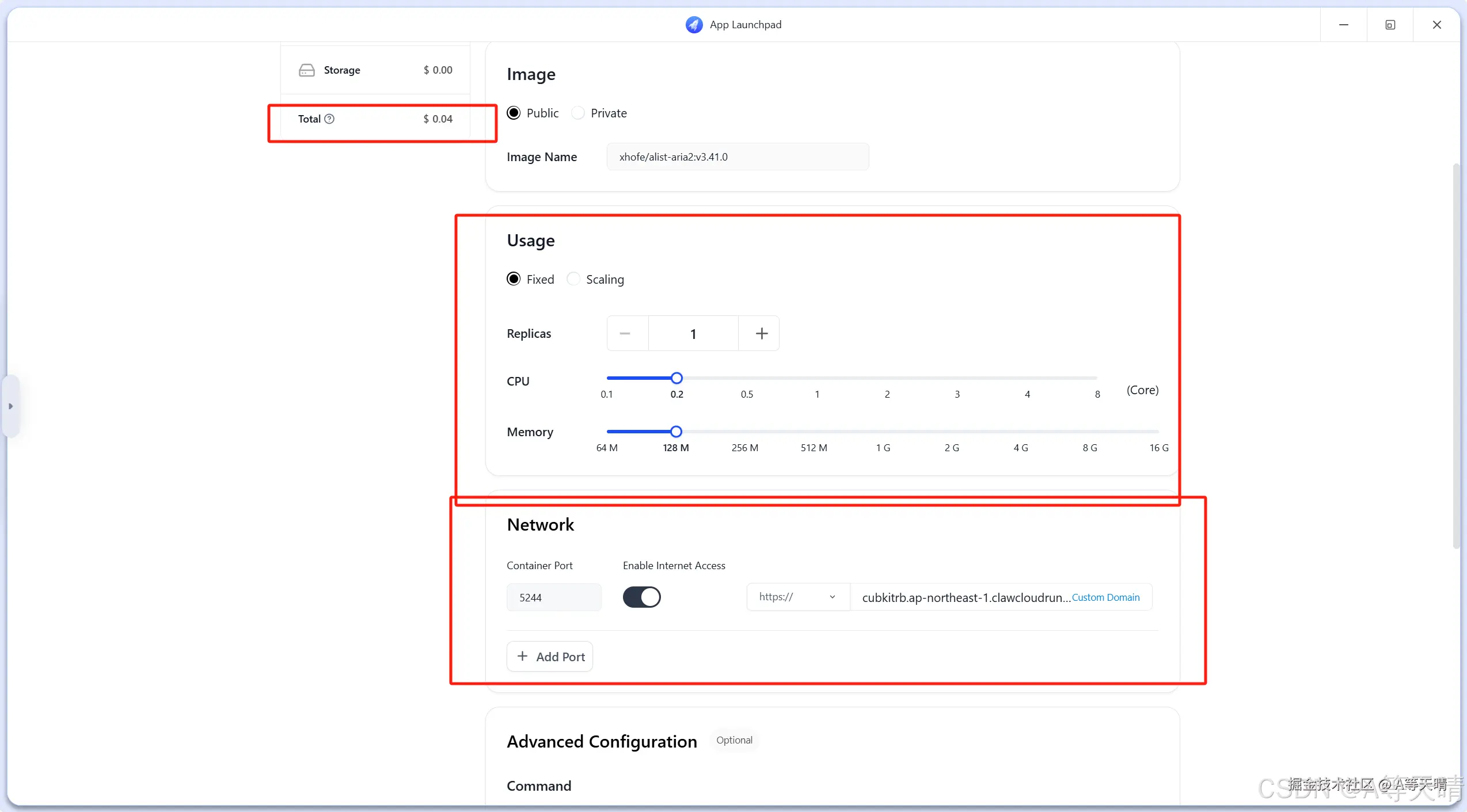
Task: Click the Container Port 5244 field
Action: point(553,597)
